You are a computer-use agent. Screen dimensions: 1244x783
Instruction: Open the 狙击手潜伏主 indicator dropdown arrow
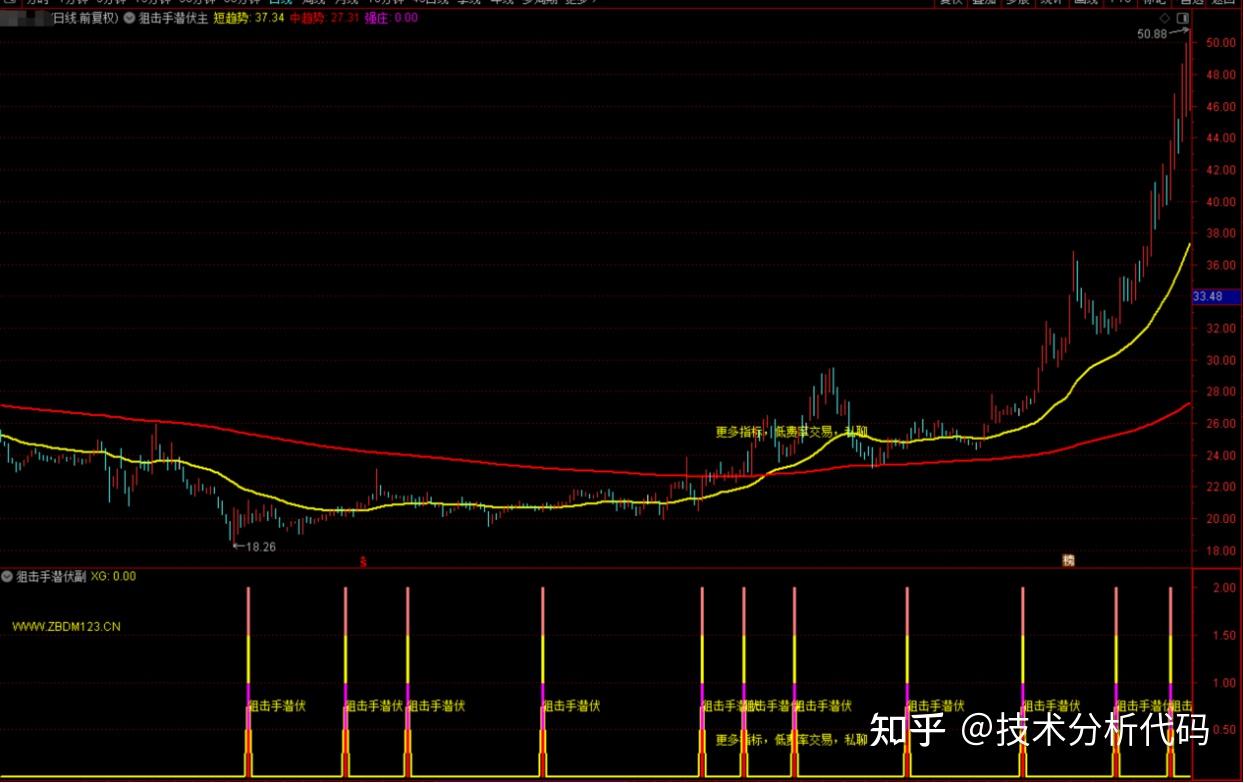click(x=130, y=18)
